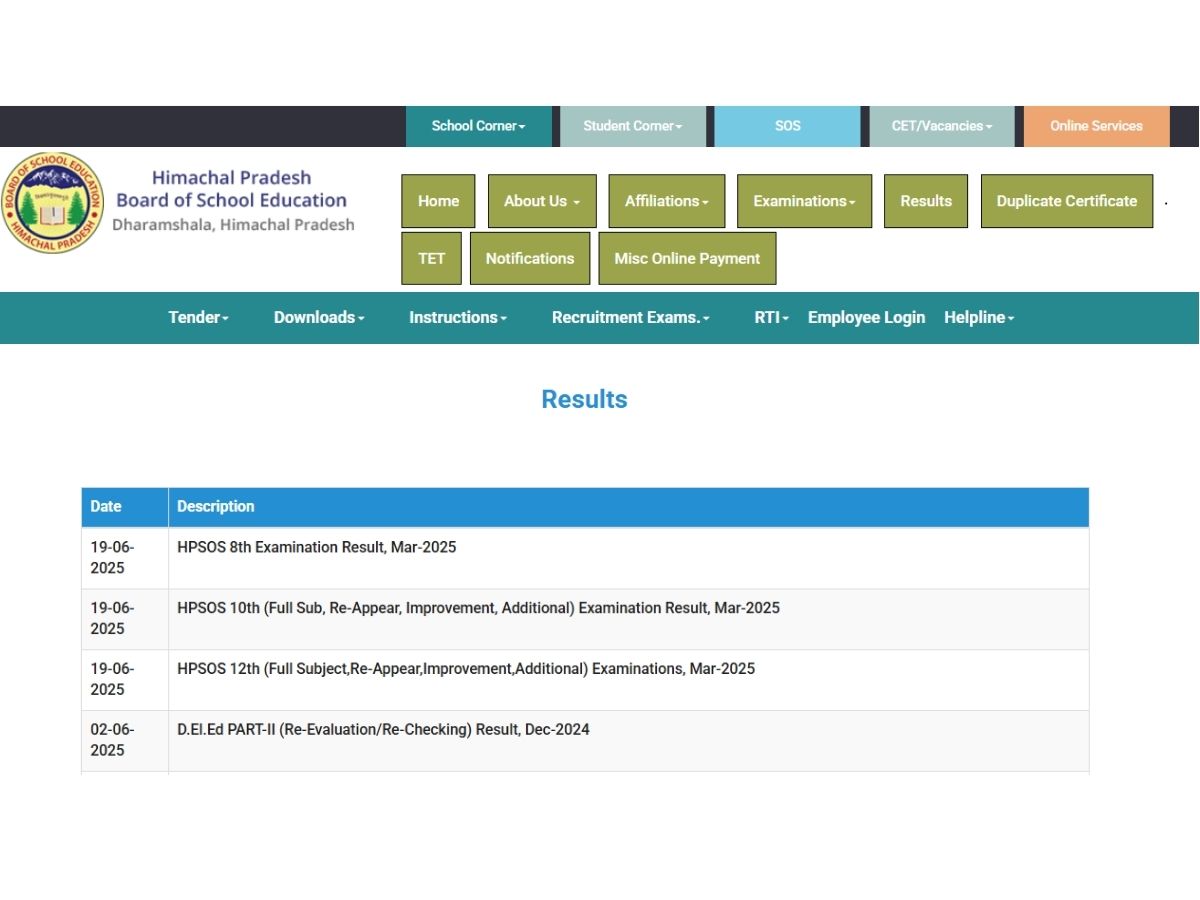
Task: Select Misc Online Payment
Action: (x=687, y=258)
